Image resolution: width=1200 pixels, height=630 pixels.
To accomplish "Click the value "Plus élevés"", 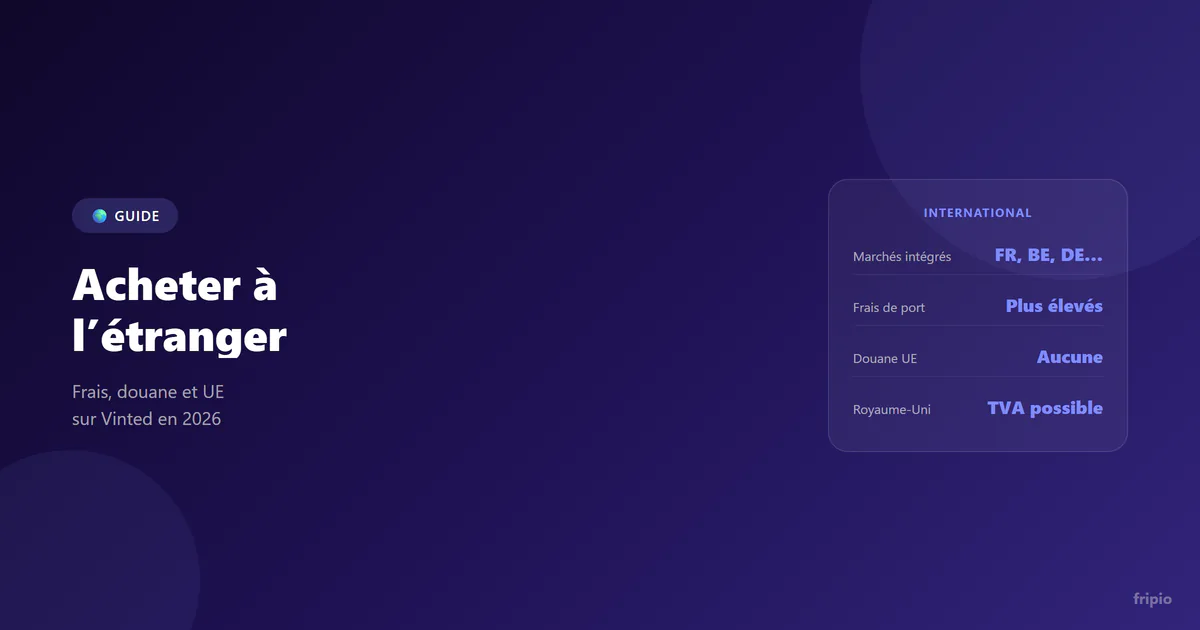I will pyautogui.click(x=1054, y=306).
